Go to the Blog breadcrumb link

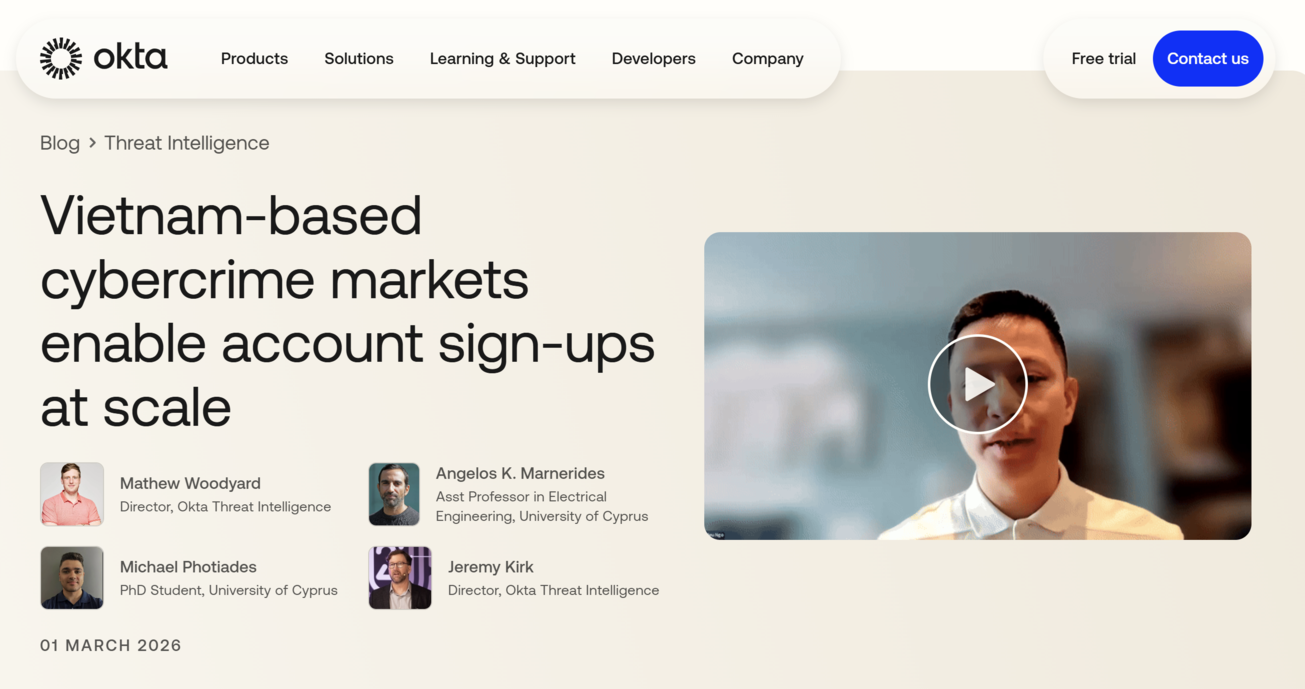coord(60,143)
